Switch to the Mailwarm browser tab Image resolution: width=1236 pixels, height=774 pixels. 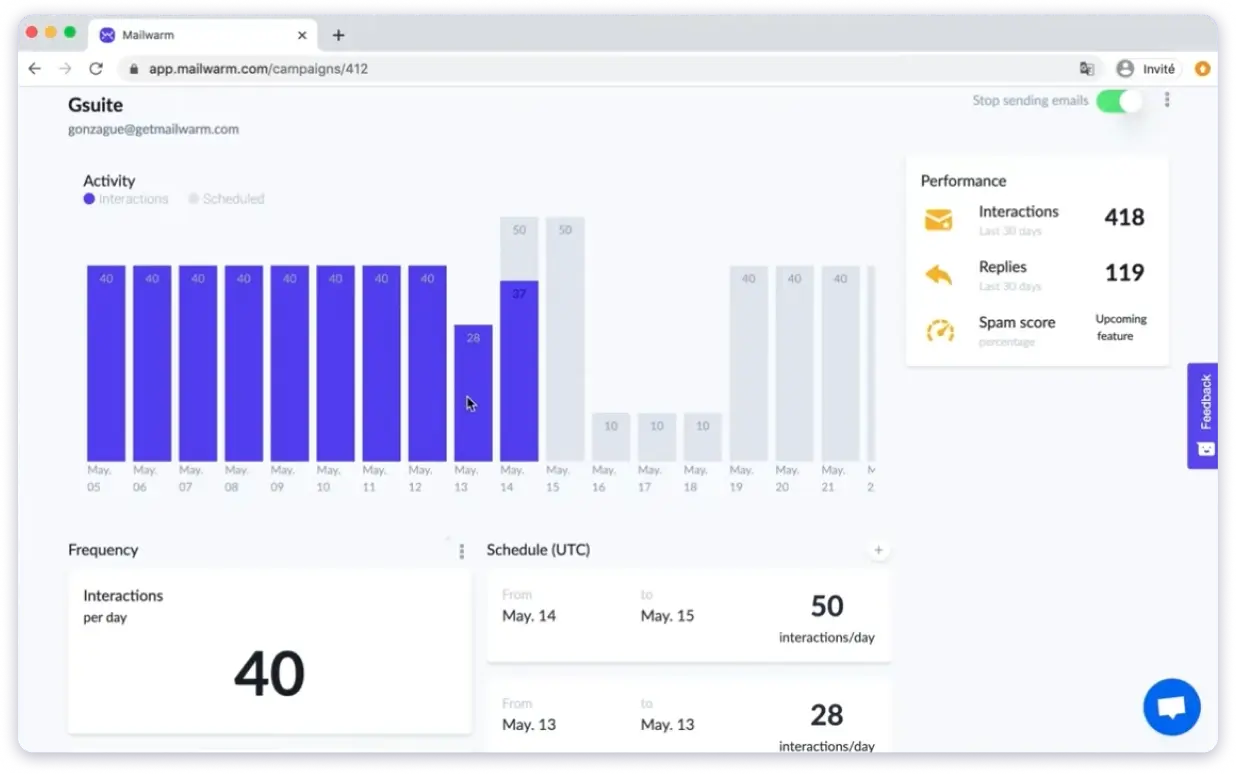pos(195,34)
